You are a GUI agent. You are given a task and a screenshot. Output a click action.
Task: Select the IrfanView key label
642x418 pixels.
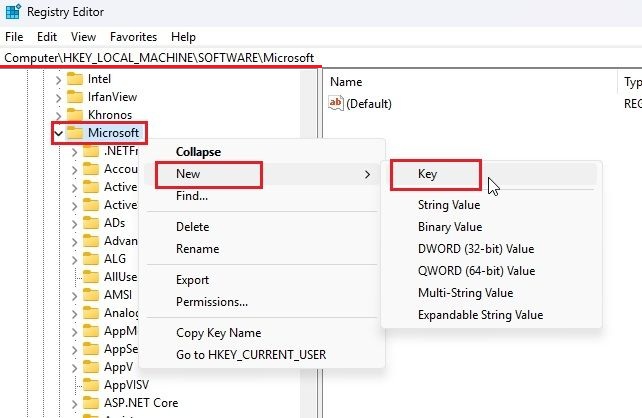(113, 97)
